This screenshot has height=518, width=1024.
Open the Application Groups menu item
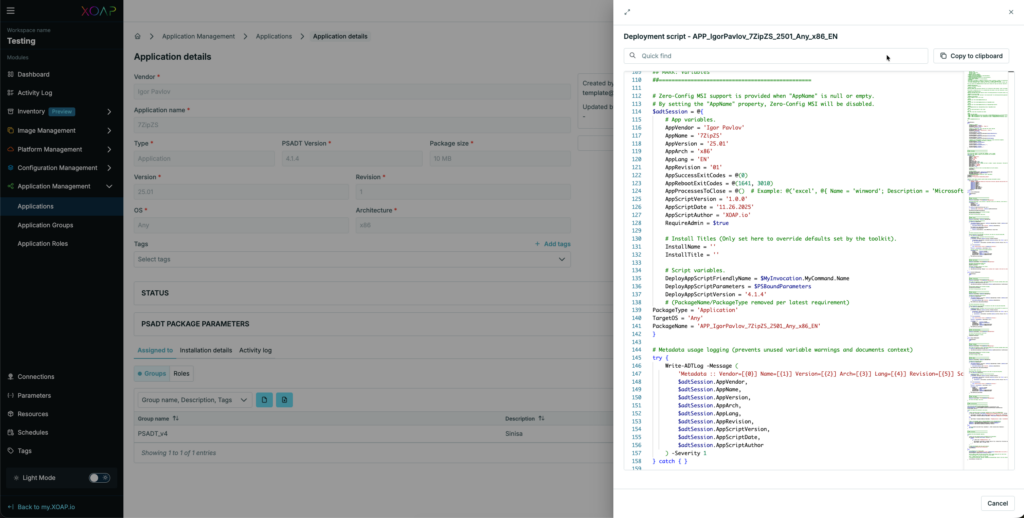(45, 225)
